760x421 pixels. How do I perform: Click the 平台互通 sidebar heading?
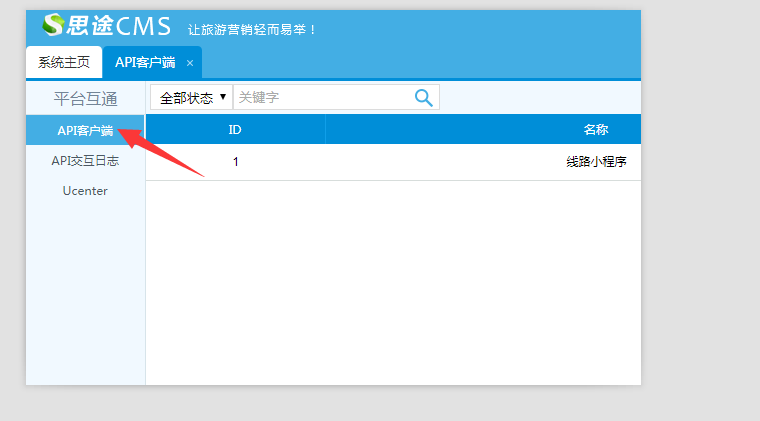pos(85,98)
